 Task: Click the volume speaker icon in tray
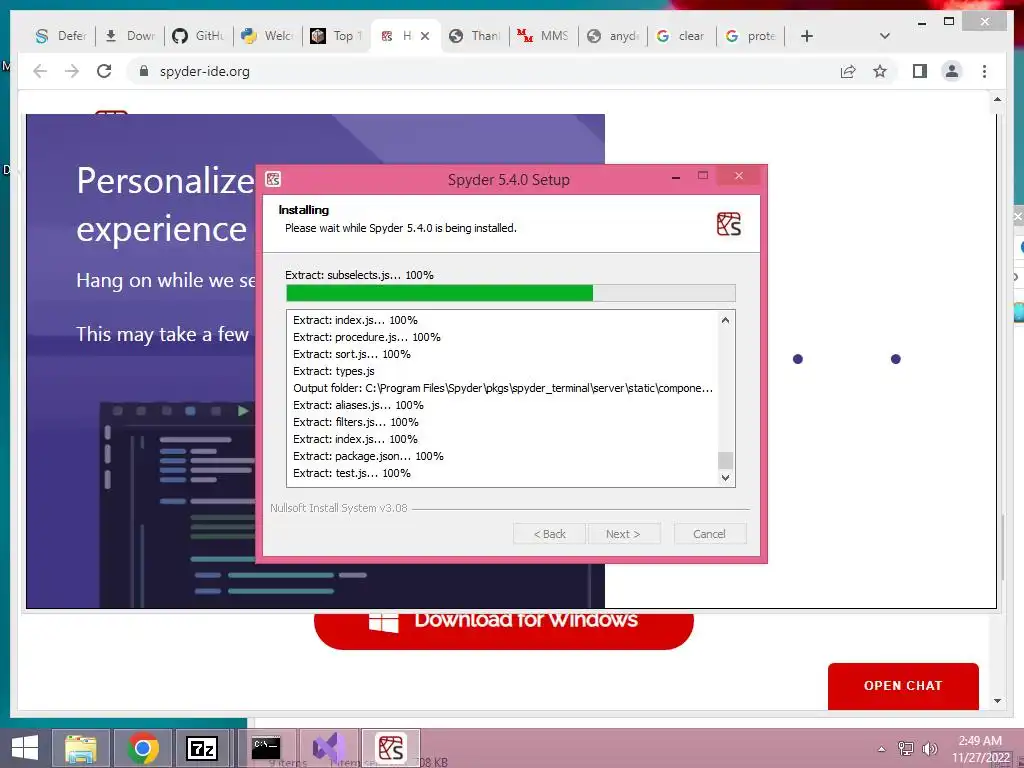(929, 749)
